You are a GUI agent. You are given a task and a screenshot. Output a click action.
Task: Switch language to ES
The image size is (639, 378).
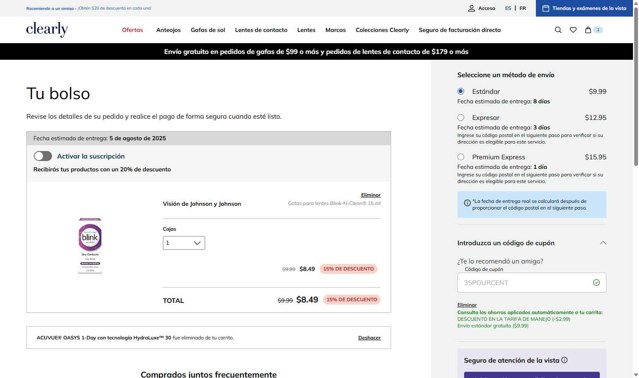[x=508, y=8]
